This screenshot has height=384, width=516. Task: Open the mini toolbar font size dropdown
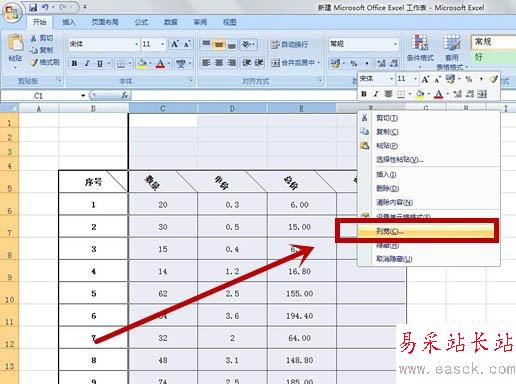pos(415,79)
